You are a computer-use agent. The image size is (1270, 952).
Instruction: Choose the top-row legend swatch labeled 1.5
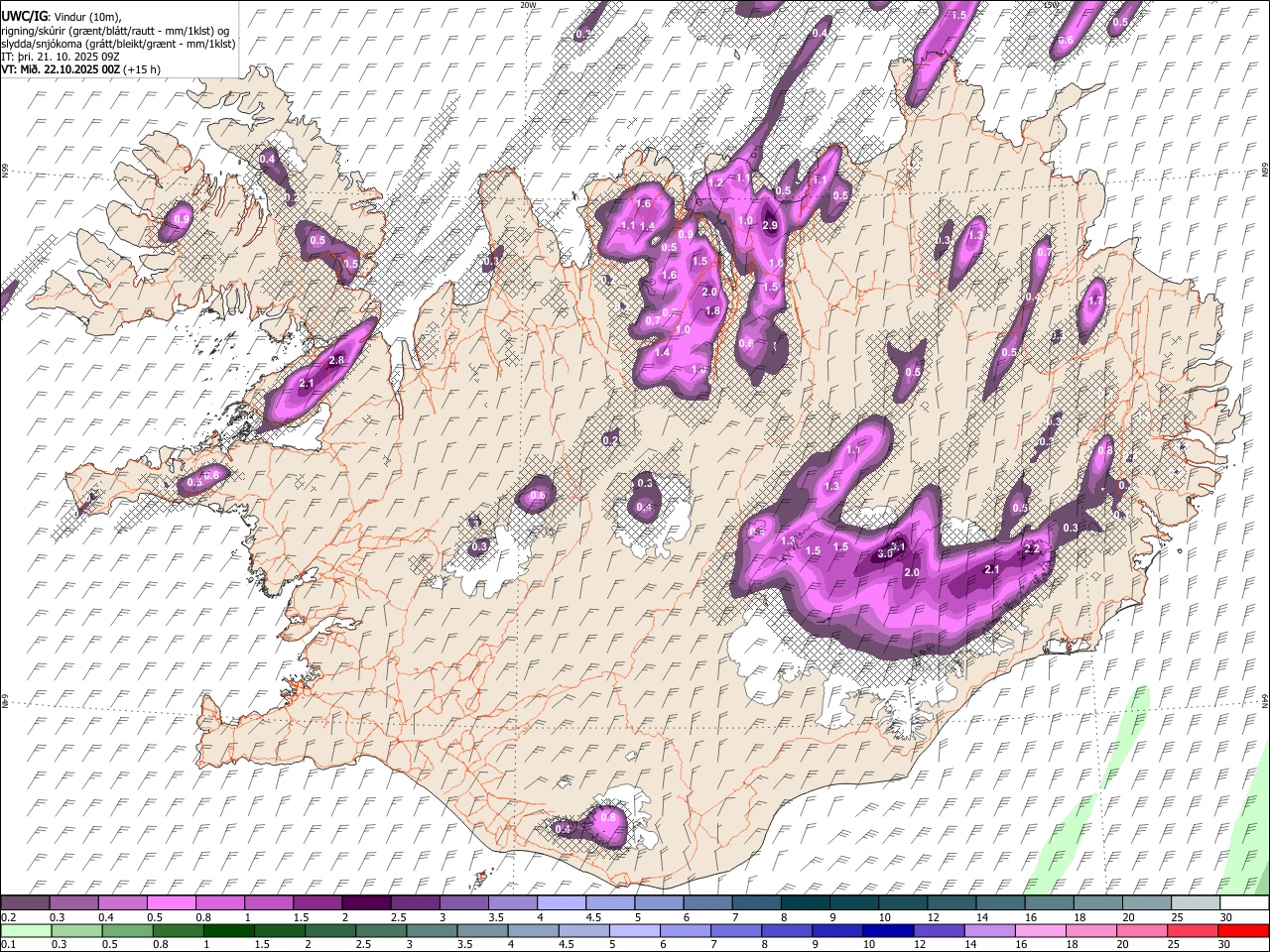coord(317,903)
